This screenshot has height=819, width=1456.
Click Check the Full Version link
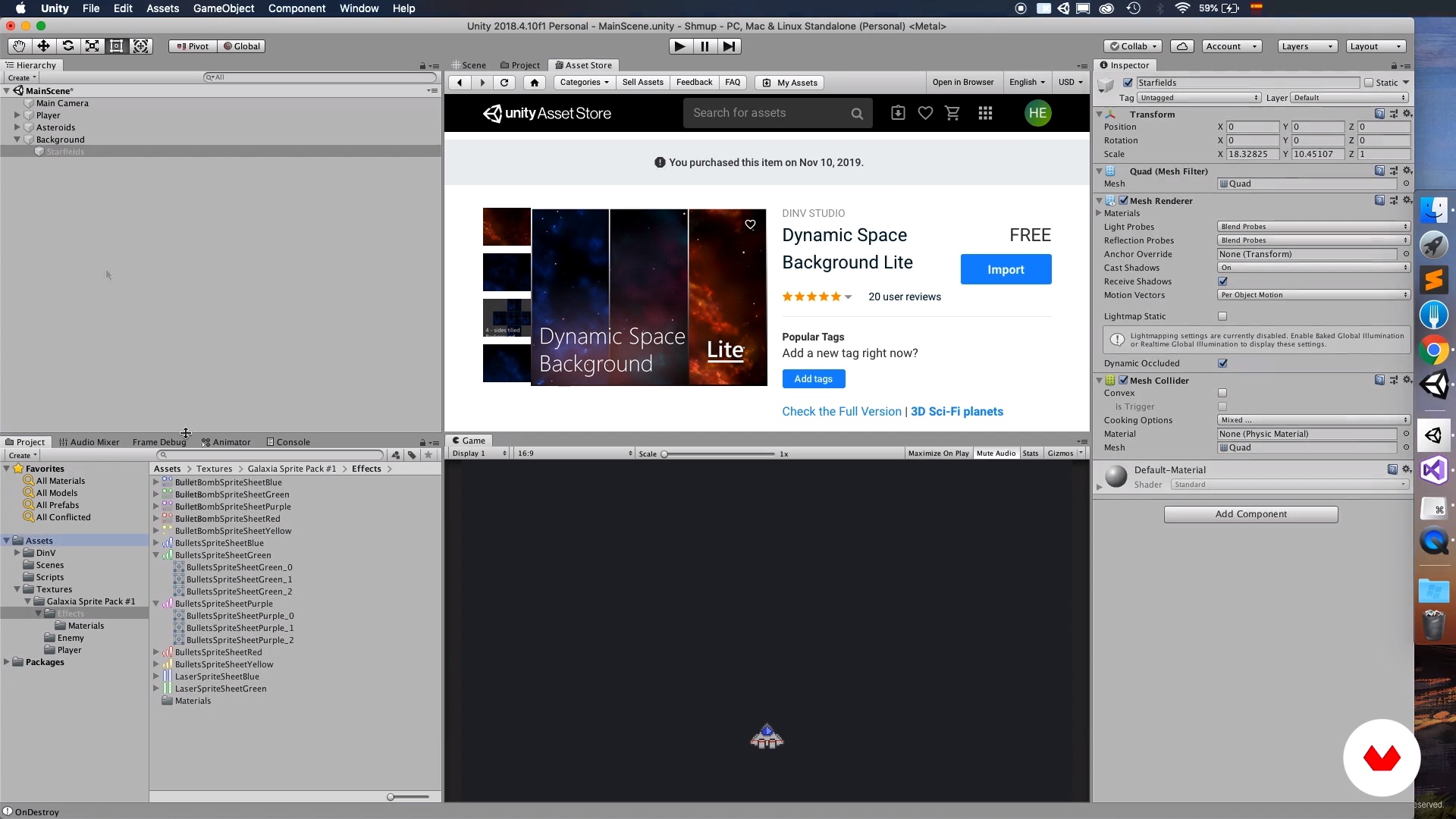coord(842,411)
